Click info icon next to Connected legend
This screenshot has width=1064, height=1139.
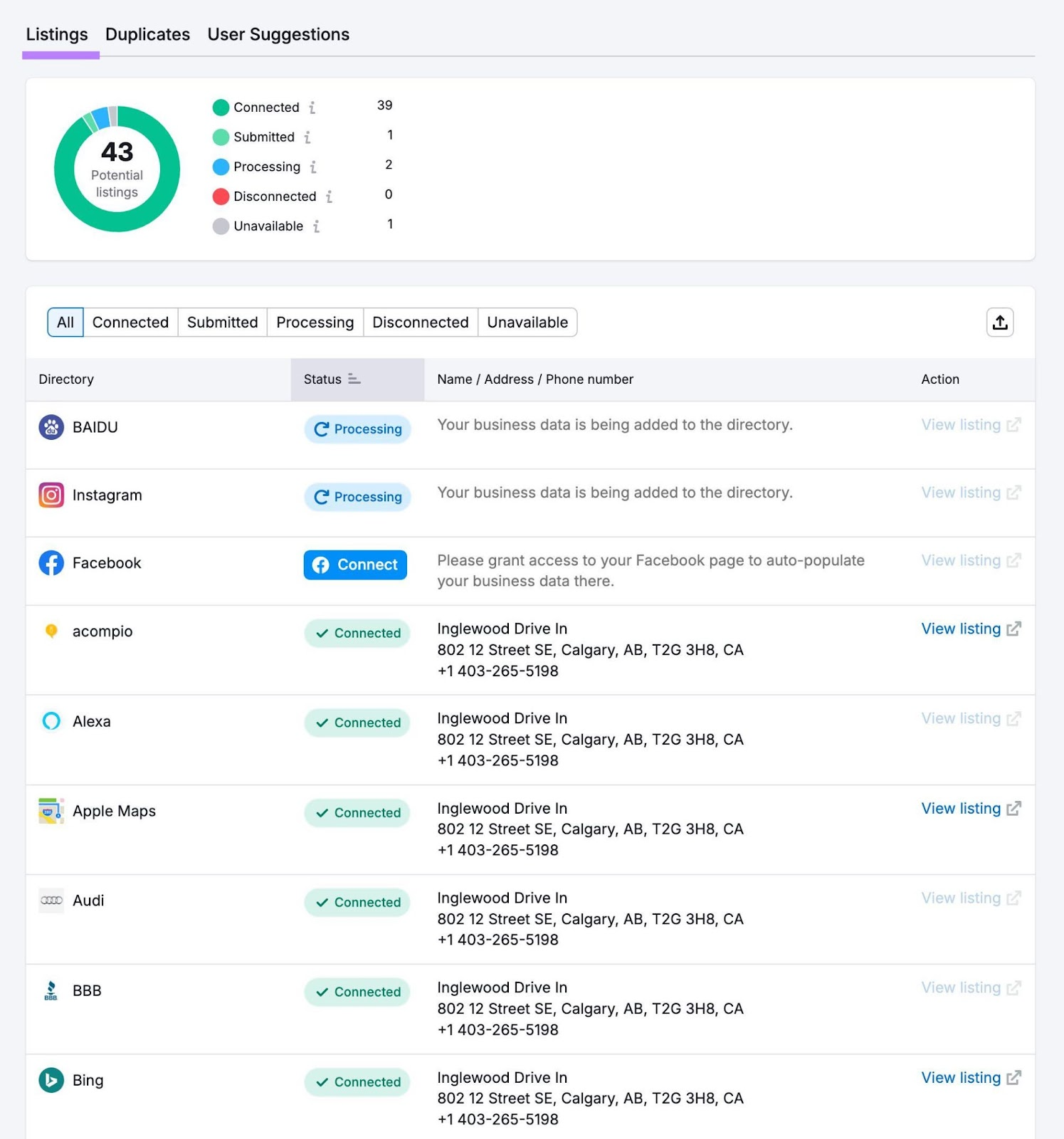pos(312,107)
